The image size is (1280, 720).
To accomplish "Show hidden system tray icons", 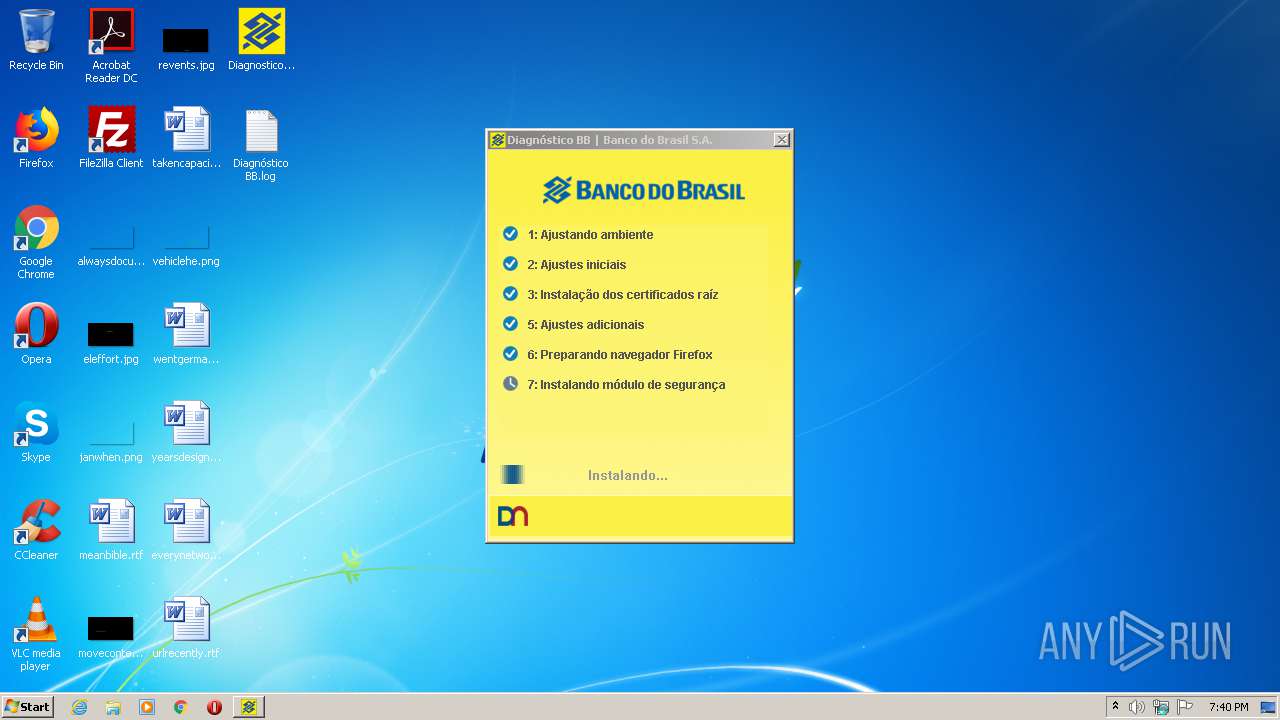I will click(x=1115, y=707).
